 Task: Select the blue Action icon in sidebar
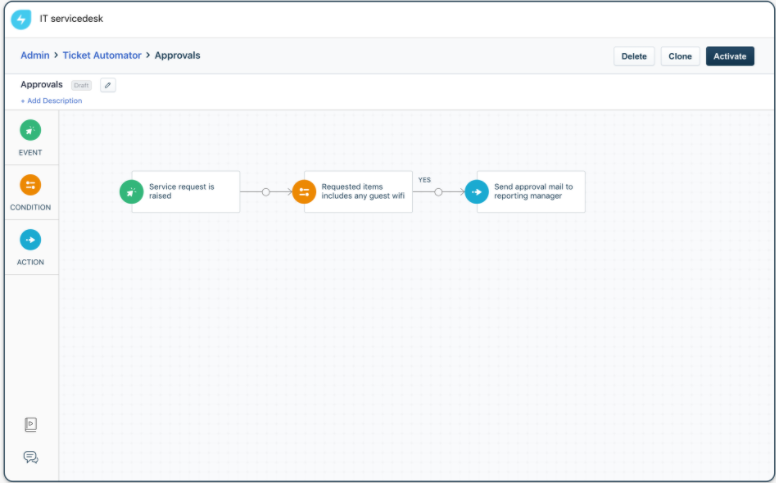click(x=31, y=240)
